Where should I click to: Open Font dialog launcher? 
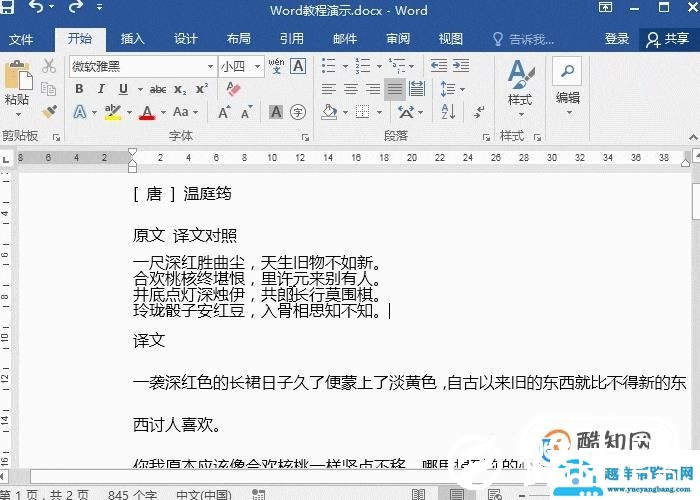tap(305, 138)
